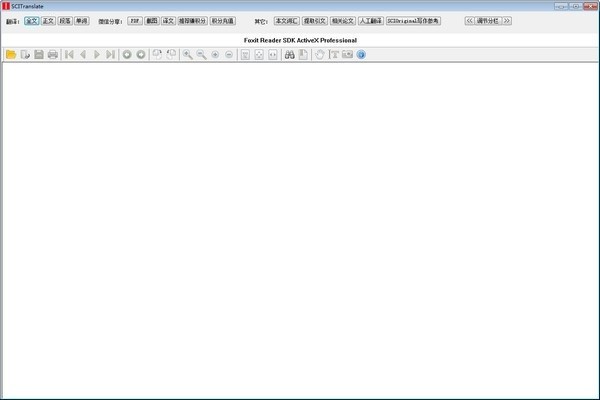Select the text selection T tool
600x400 pixels.
[x=334, y=54]
